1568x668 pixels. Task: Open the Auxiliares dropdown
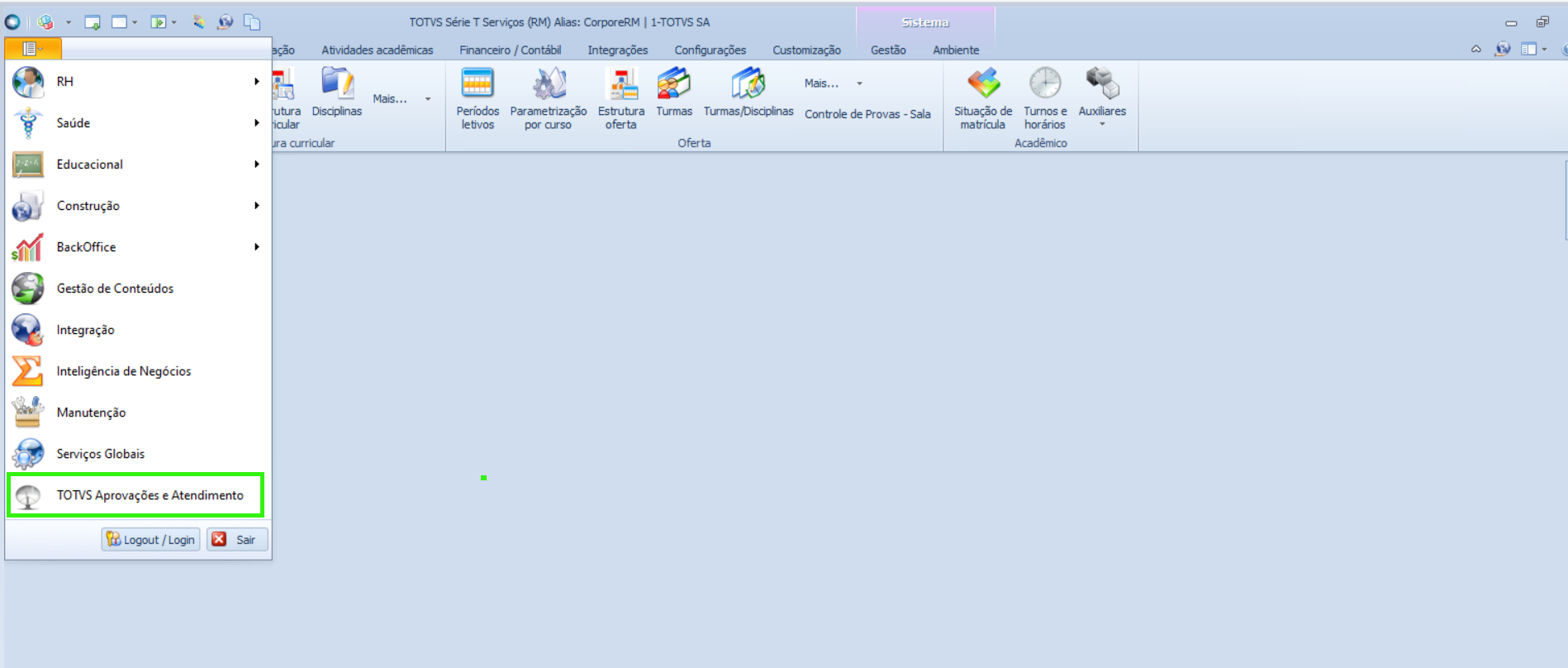tap(1102, 99)
